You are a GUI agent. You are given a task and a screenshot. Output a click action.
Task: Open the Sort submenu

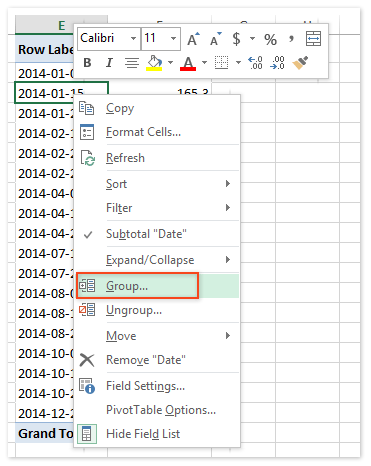tap(157, 184)
